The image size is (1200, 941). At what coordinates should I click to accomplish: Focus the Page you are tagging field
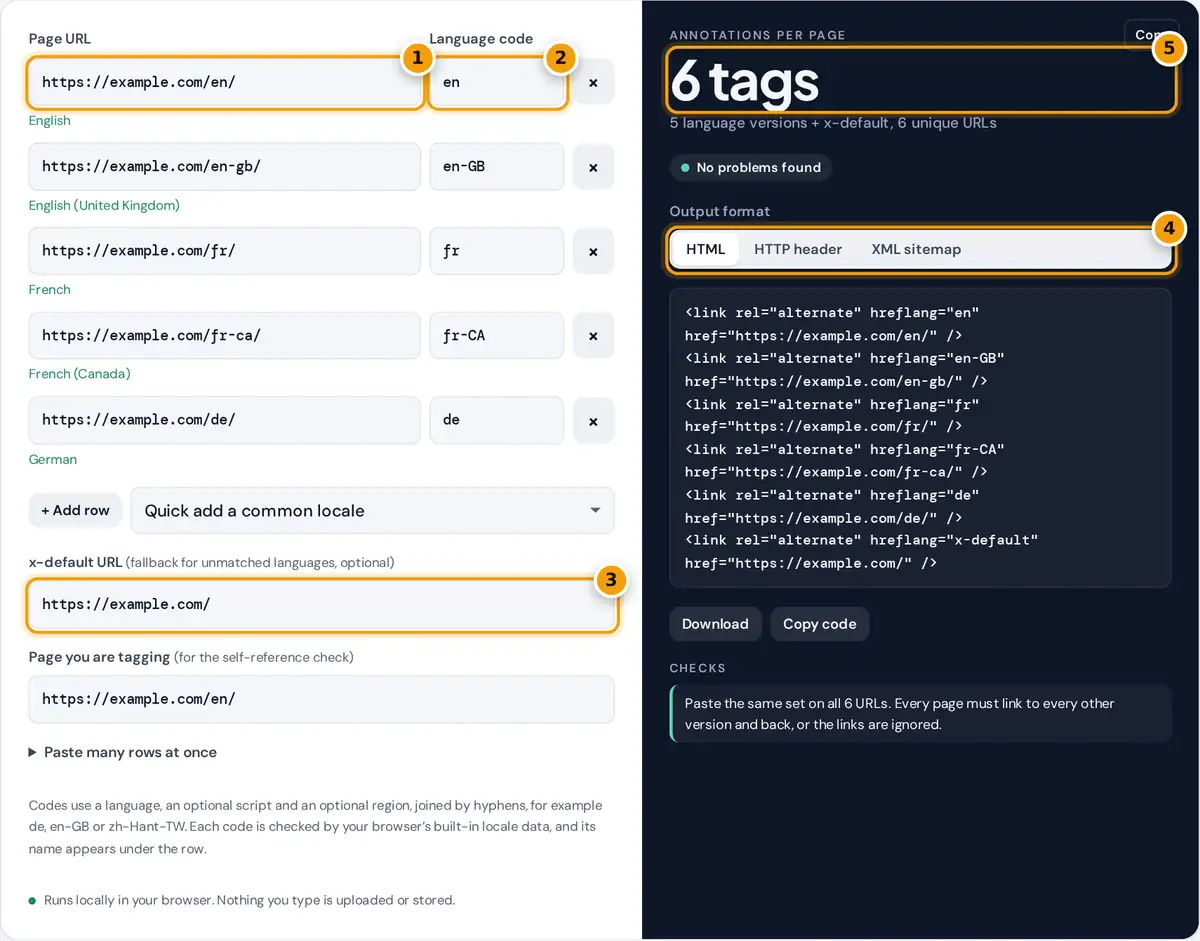point(322,699)
